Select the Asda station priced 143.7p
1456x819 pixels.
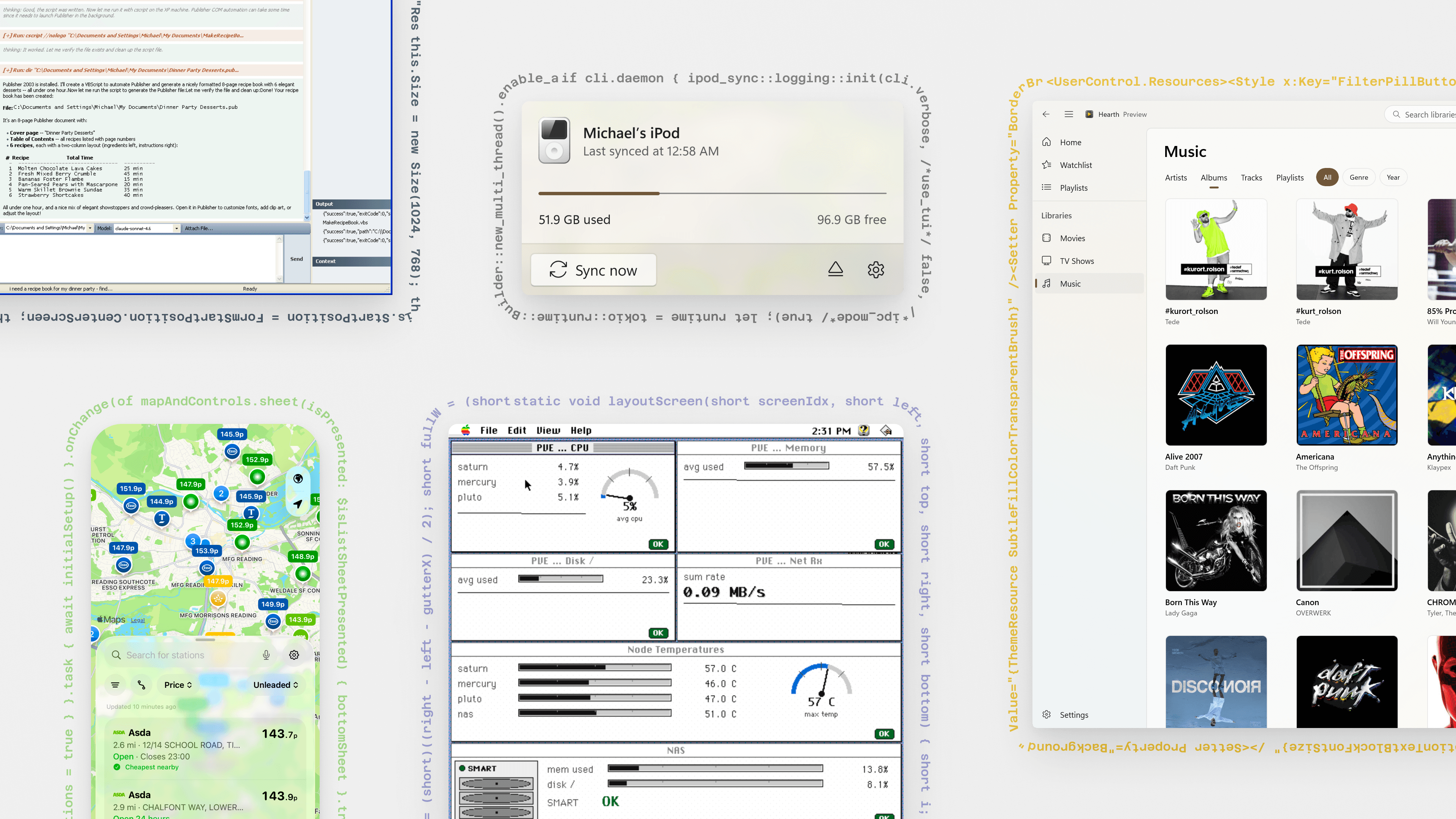pyautogui.click(x=205, y=749)
